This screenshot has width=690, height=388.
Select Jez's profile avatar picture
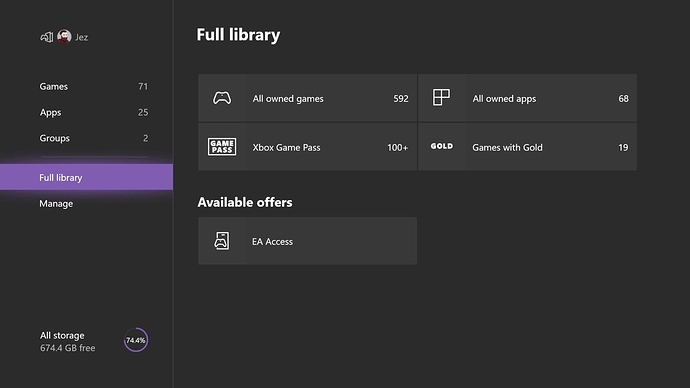point(64,37)
